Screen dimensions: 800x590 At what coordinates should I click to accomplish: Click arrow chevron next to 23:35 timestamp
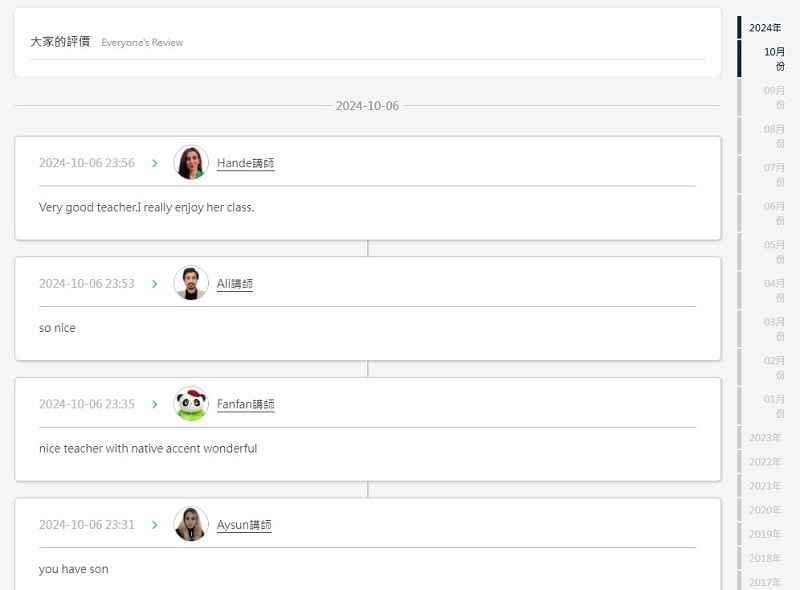[155, 404]
